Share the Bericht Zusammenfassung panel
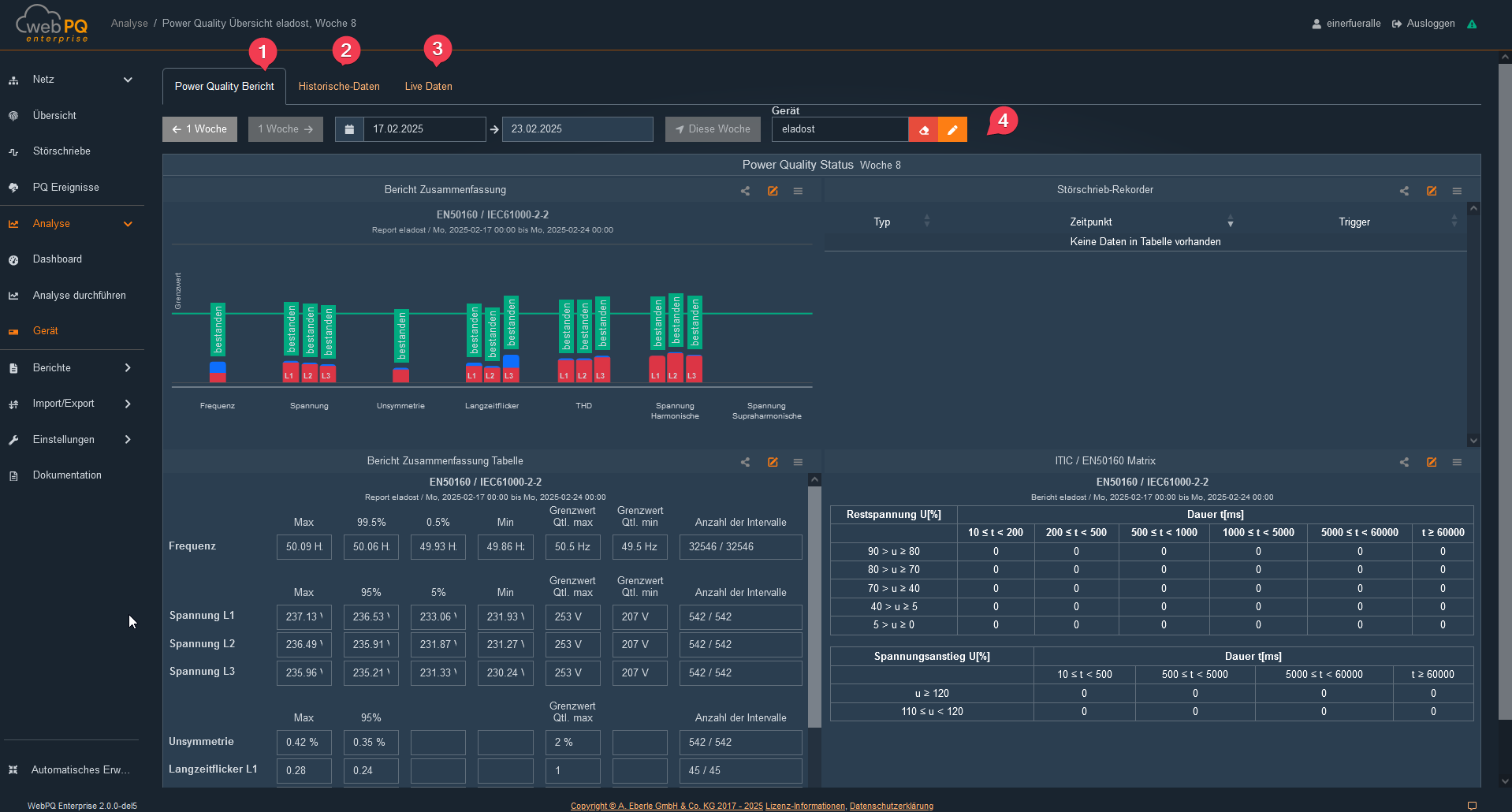 tap(745, 191)
